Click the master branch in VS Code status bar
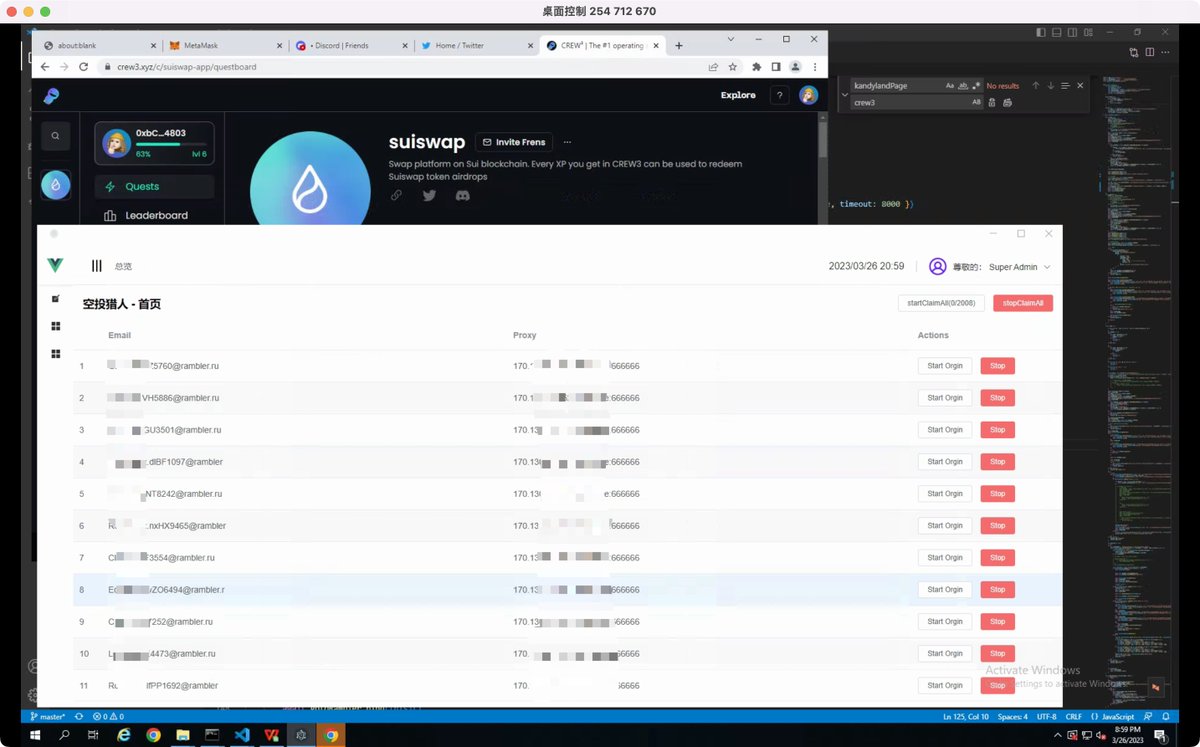This screenshot has width=1200, height=747. point(47,716)
